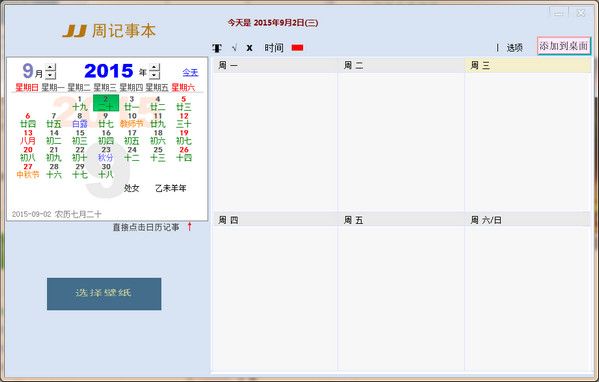
Task: Click the 乙未羊年 lunar year text
Action: (170, 188)
